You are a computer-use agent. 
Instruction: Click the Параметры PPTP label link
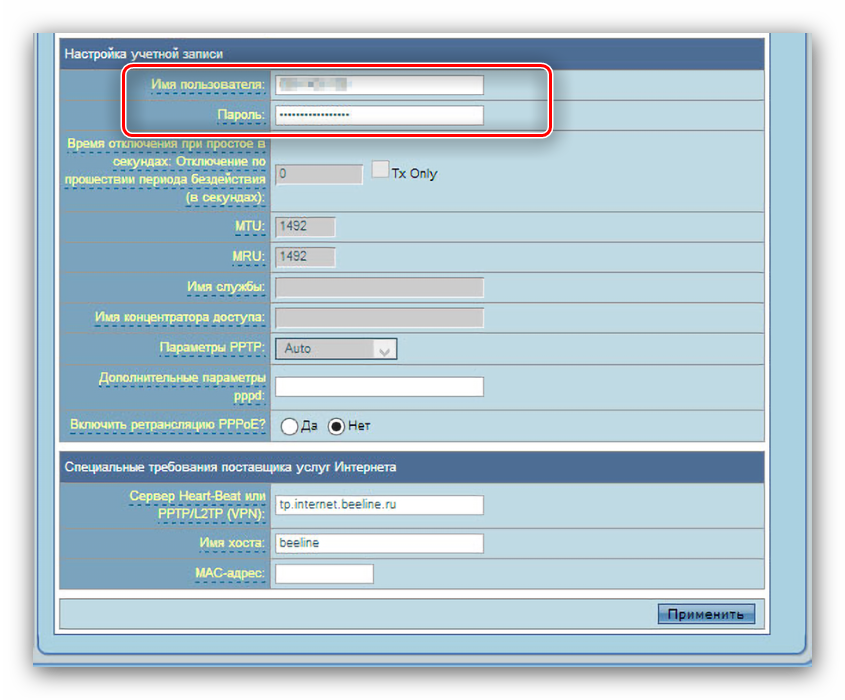pos(212,348)
